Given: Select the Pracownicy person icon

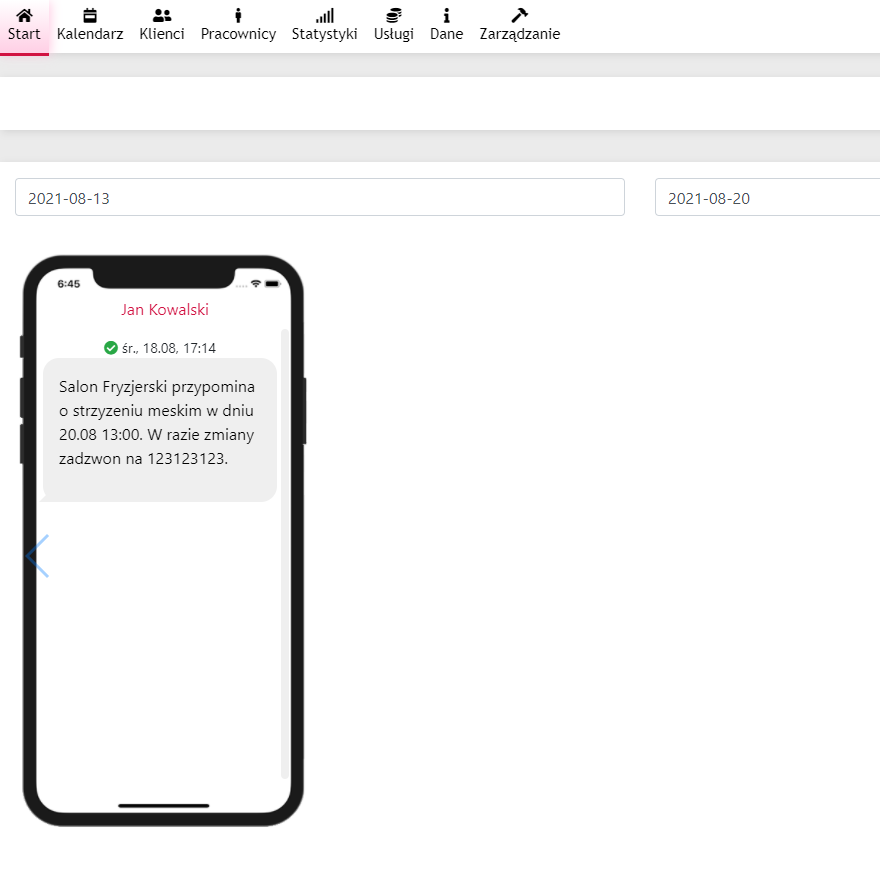Looking at the screenshot, I should point(238,15).
